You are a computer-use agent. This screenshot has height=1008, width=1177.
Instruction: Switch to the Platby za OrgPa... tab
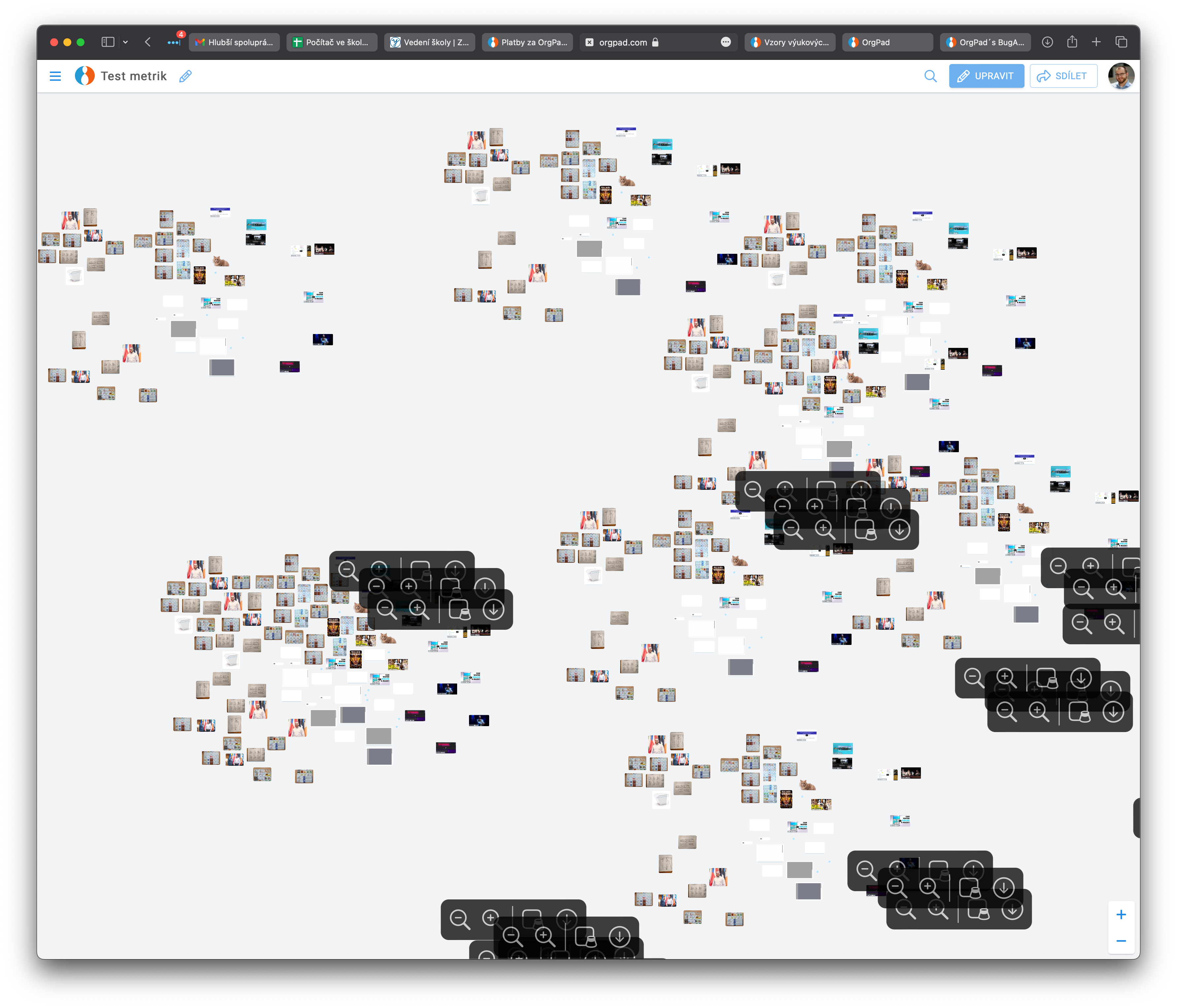(x=528, y=42)
